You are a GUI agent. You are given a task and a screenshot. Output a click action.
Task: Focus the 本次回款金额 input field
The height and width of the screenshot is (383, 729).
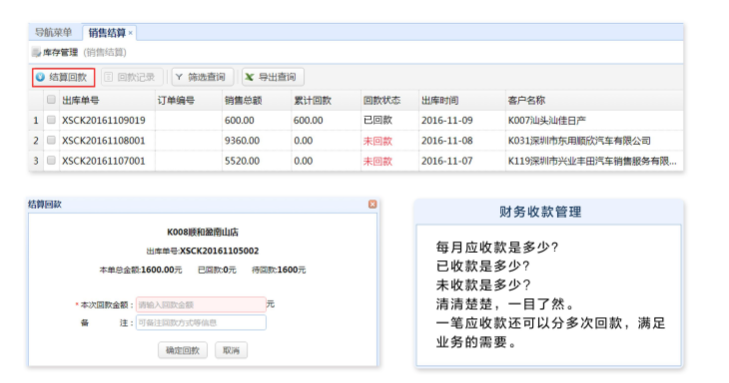pyautogui.click(x=201, y=304)
